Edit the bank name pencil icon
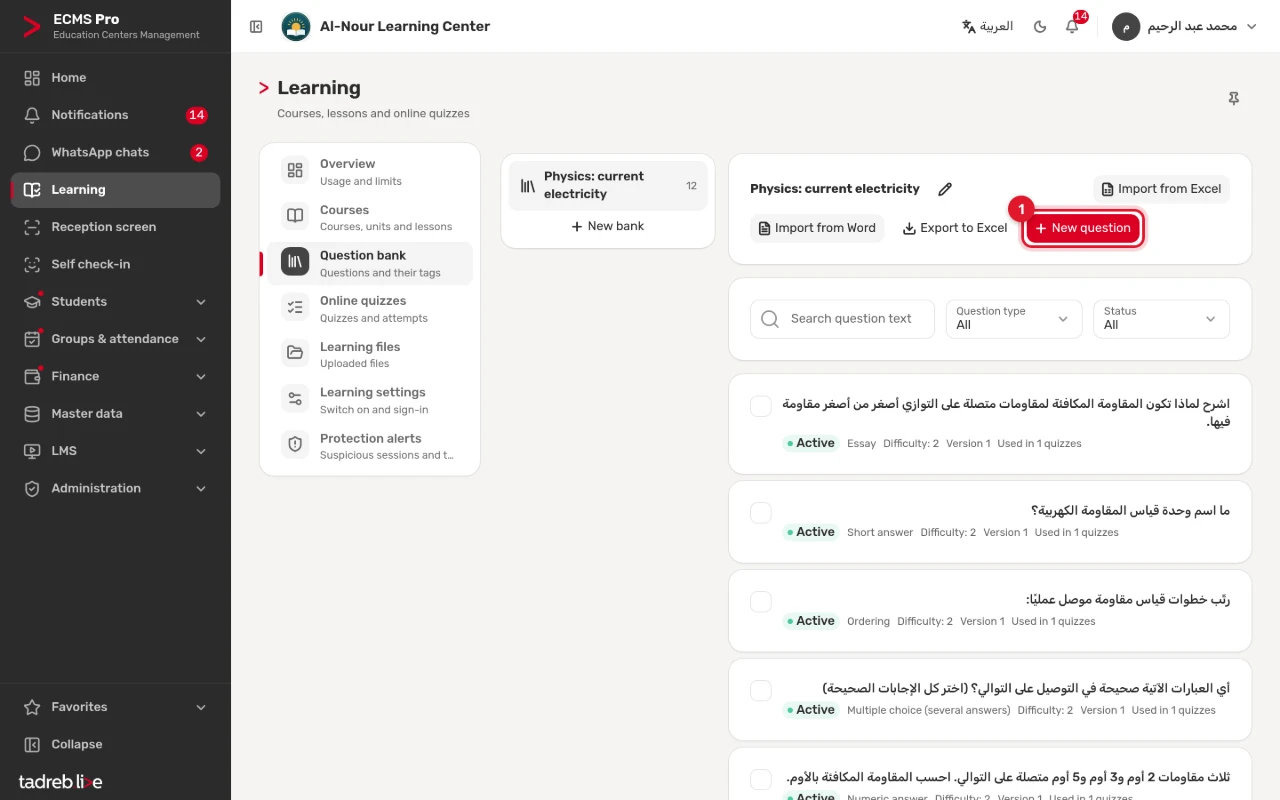The width and height of the screenshot is (1280, 800). tap(945, 189)
